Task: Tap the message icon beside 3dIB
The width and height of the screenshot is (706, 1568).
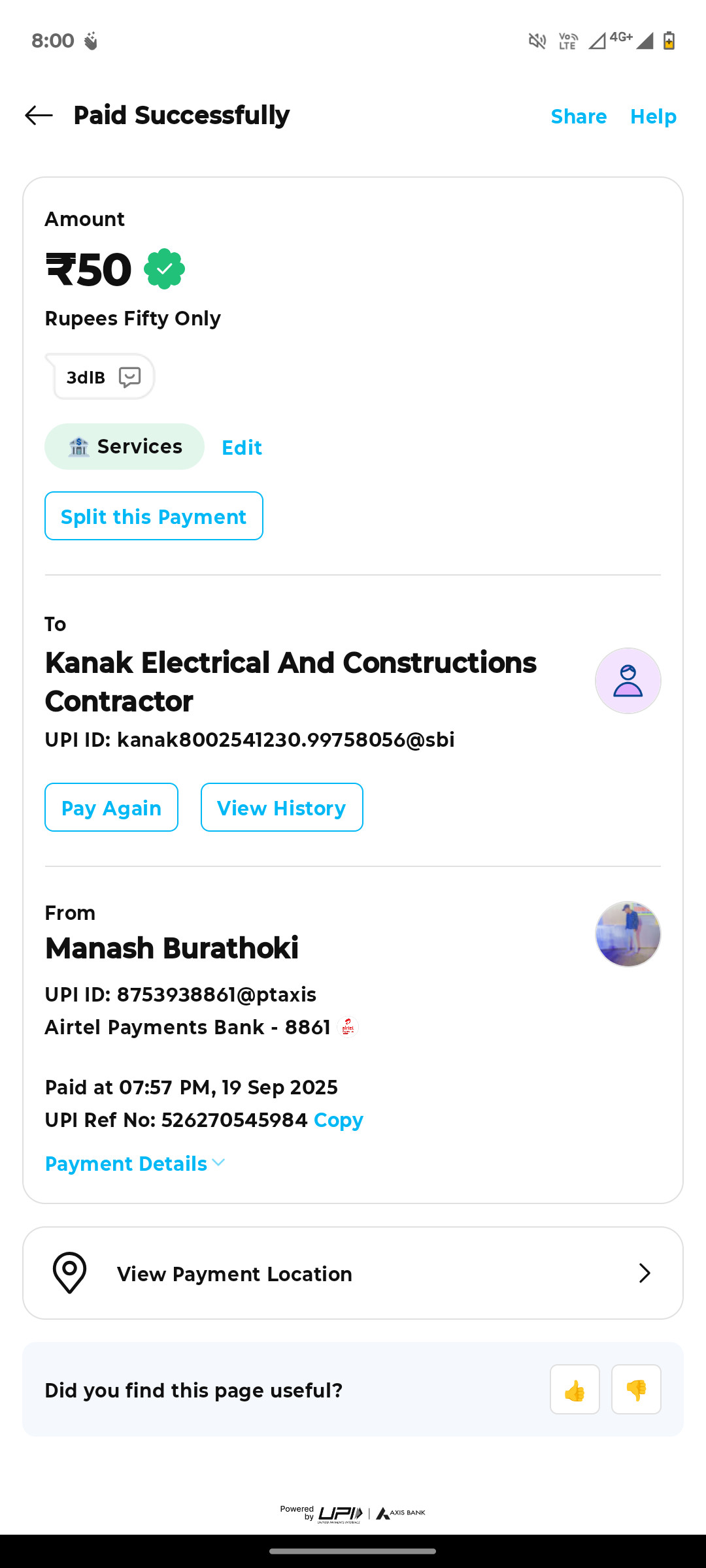Action: [129, 377]
